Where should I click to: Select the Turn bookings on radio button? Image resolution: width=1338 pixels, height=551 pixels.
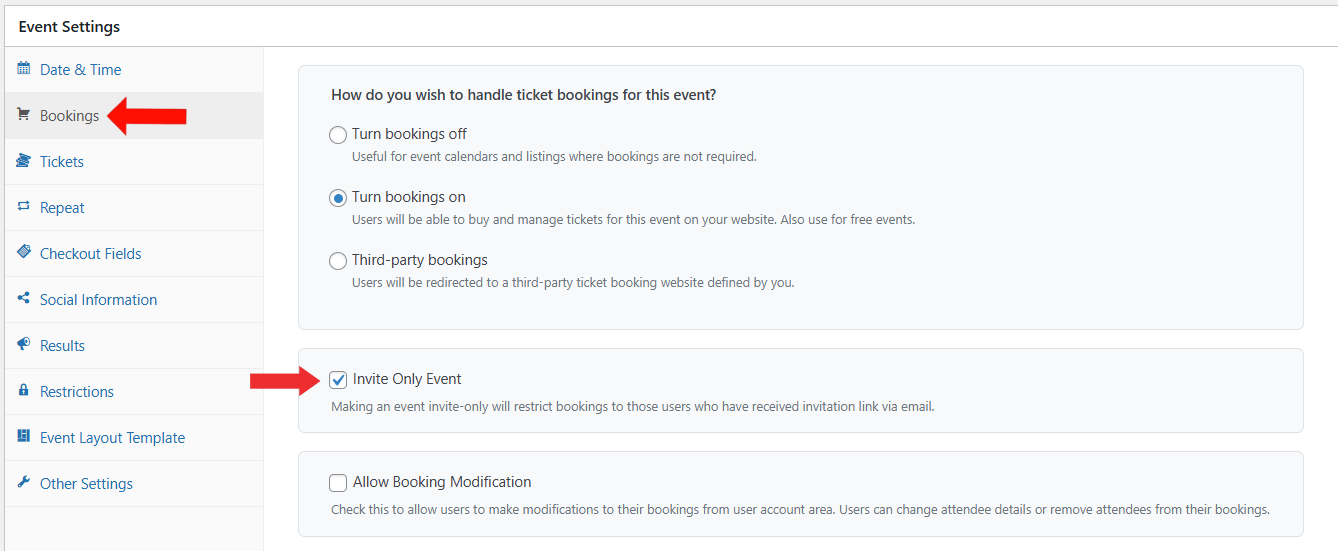point(338,198)
